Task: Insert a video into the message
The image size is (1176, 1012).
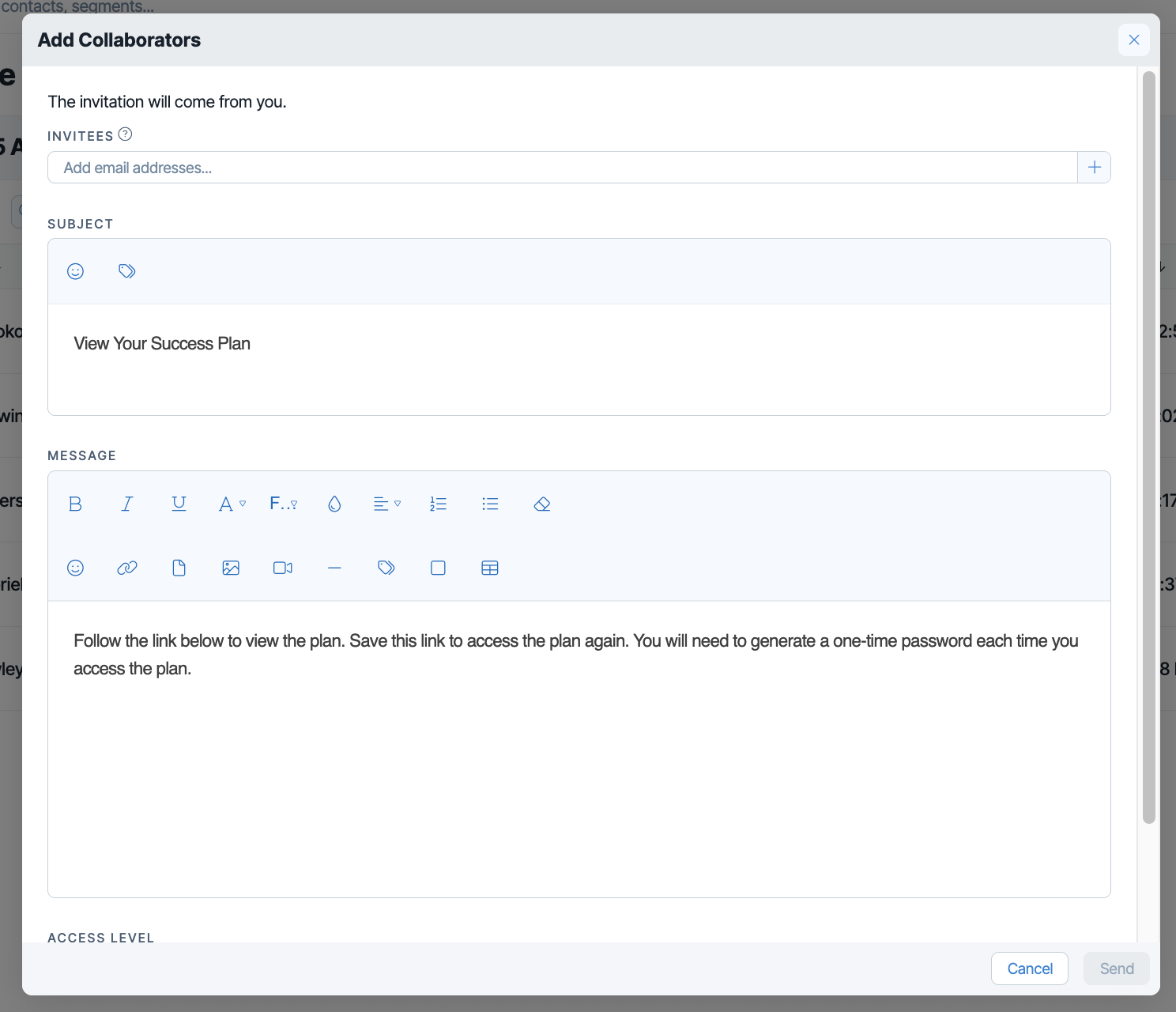Action: pos(283,568)
